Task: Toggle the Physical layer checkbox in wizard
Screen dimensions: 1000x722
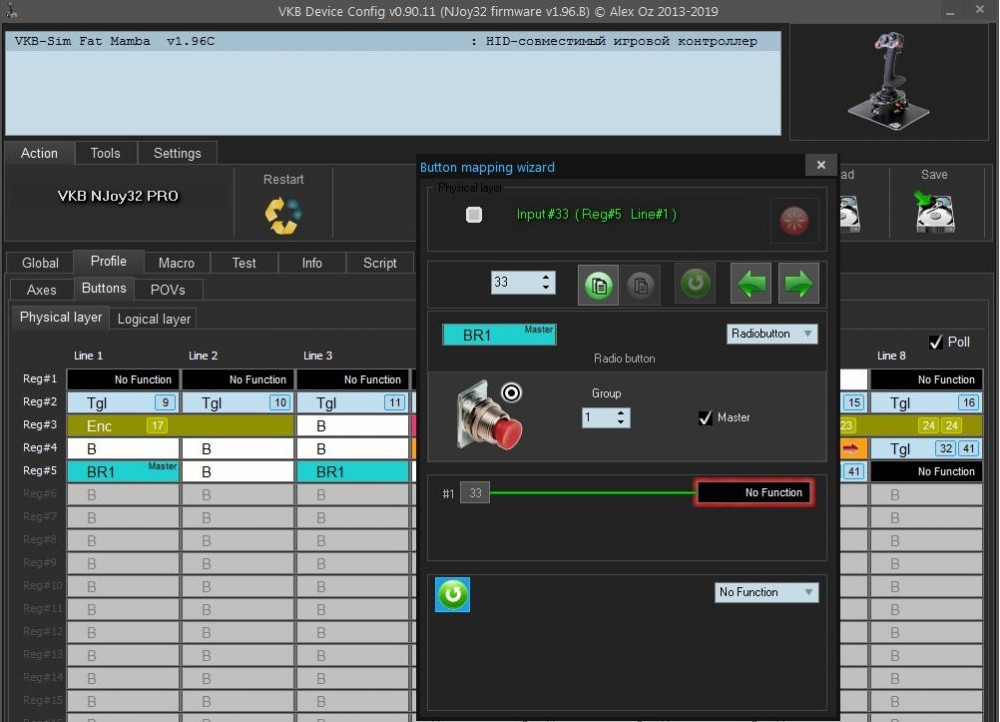Action: click(474, 215)
